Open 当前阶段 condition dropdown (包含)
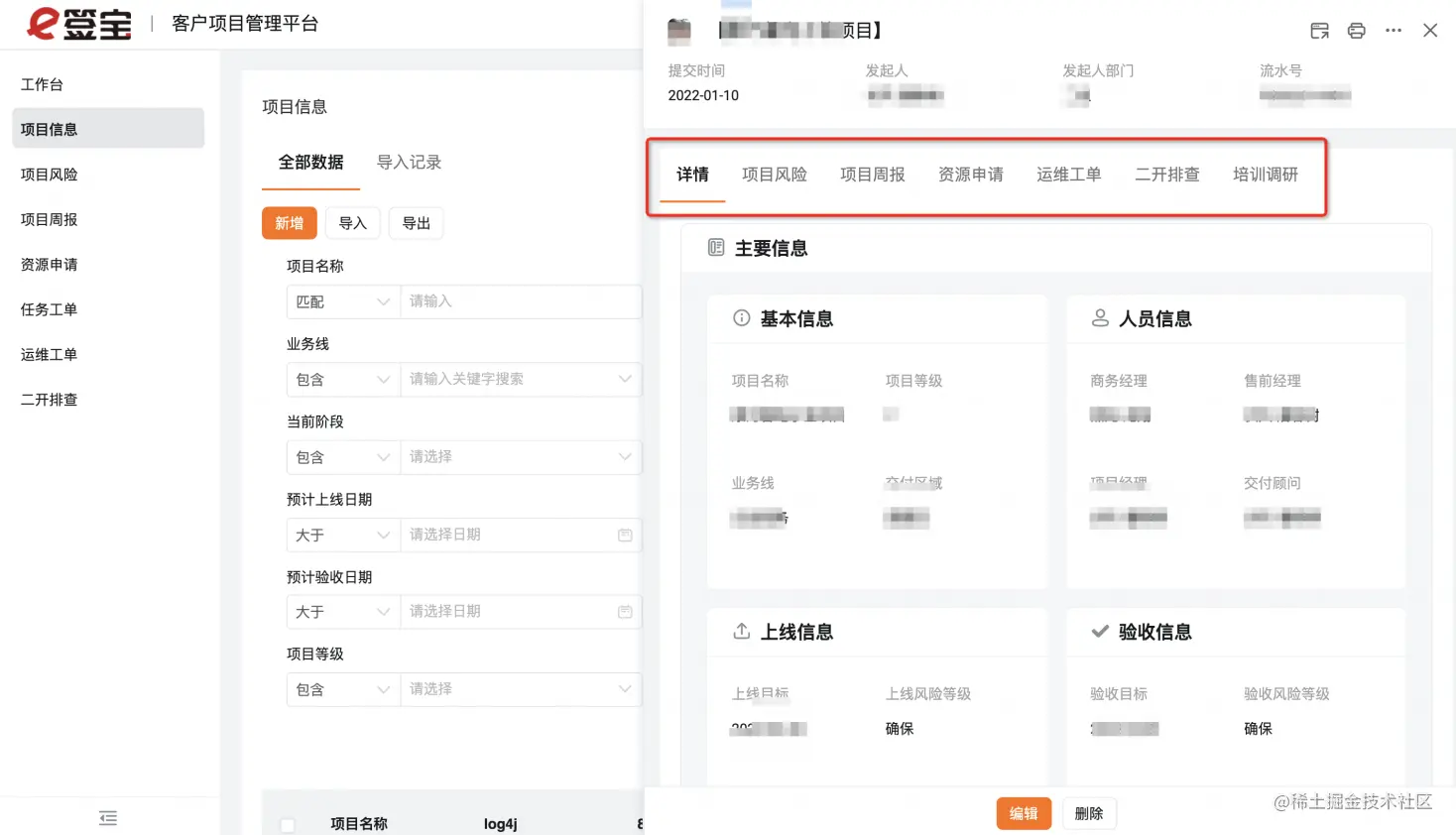1456x835 pixels. click(343, 457)
